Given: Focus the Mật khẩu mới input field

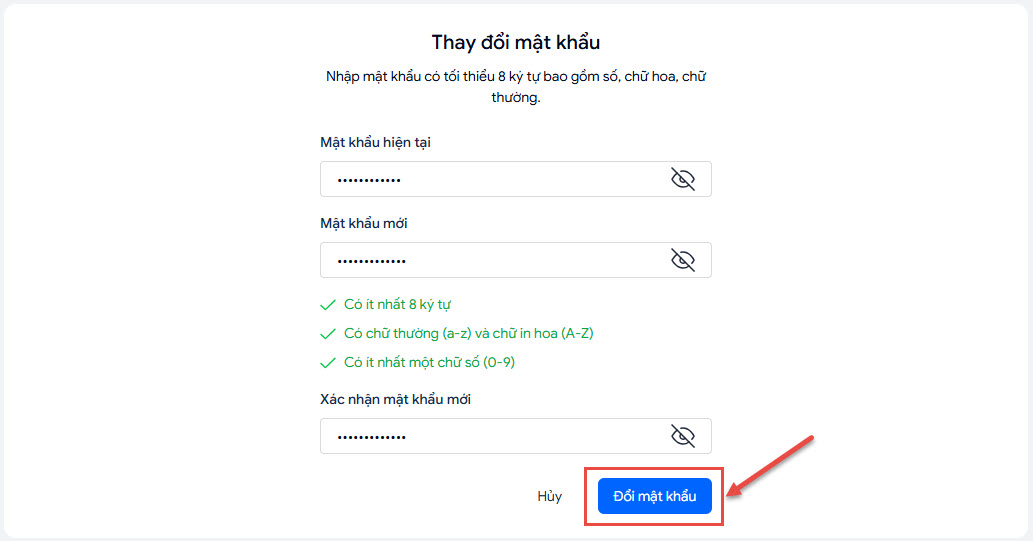Looking at the screenshot, I should coord(490,260).
